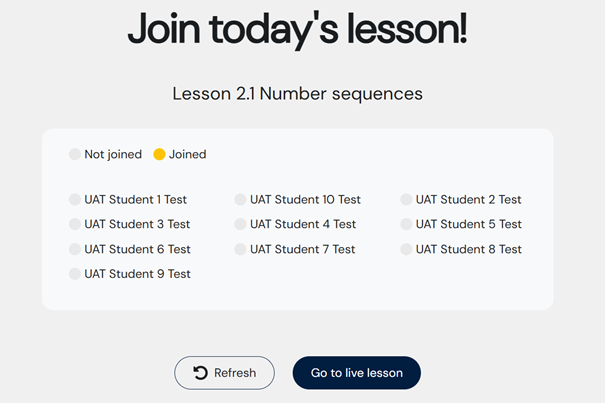This screenshot has height=403, width=605.
Task: Click status dot for UAT Student 5 Test
Action: 406,224
